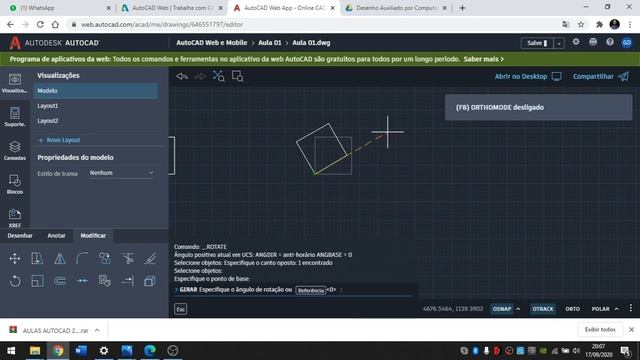Toggle POLAR in the status bar
This screenshot has width=640, height=360.
click(x=600, y=309)
